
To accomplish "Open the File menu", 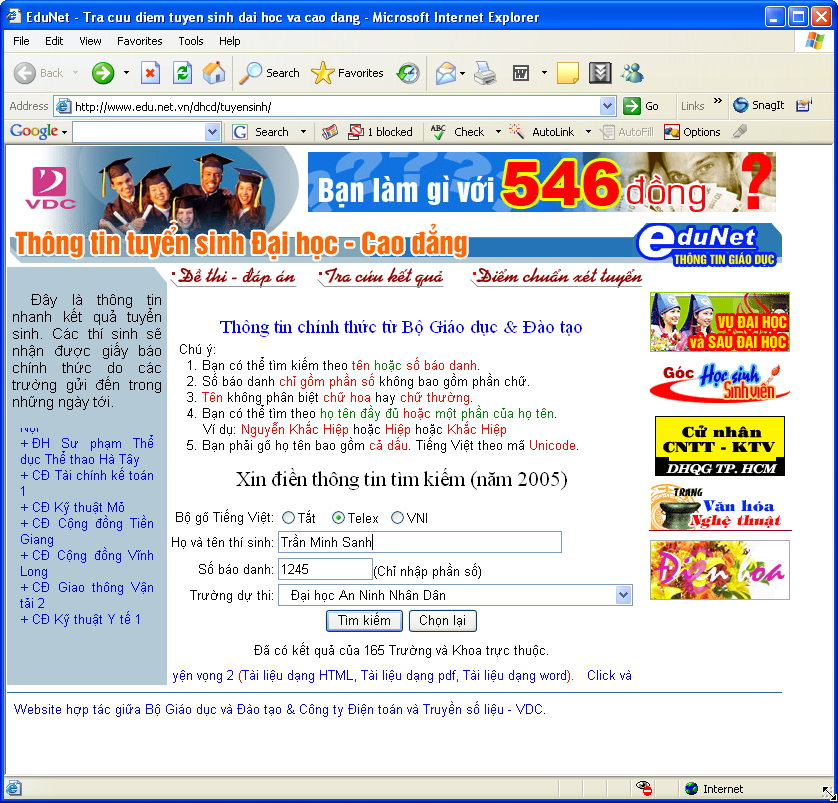I will (x=21, y=41).
